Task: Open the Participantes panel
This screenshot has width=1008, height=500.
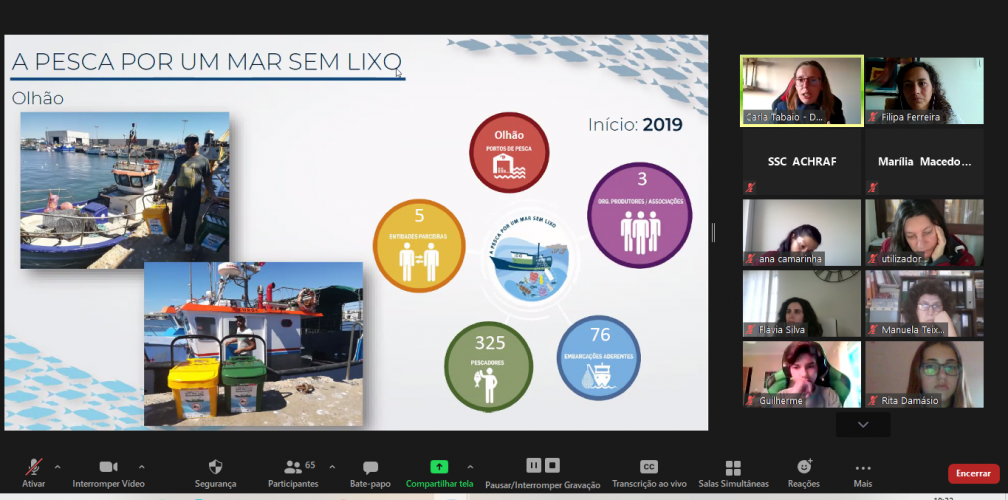Action: click(x=293, y=474)
